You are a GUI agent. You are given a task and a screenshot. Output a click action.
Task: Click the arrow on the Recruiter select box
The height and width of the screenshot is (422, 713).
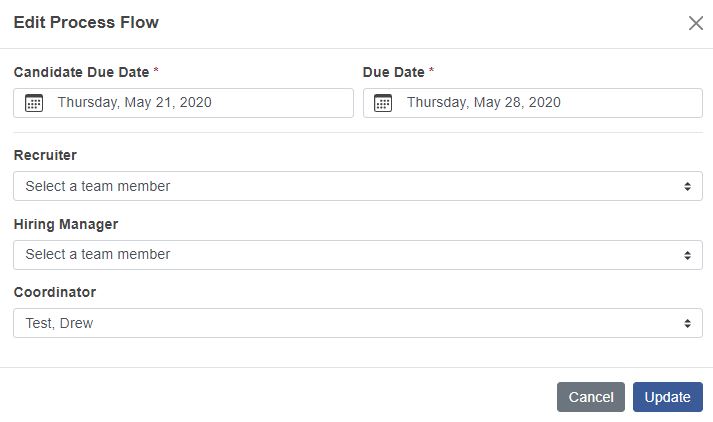687,186
